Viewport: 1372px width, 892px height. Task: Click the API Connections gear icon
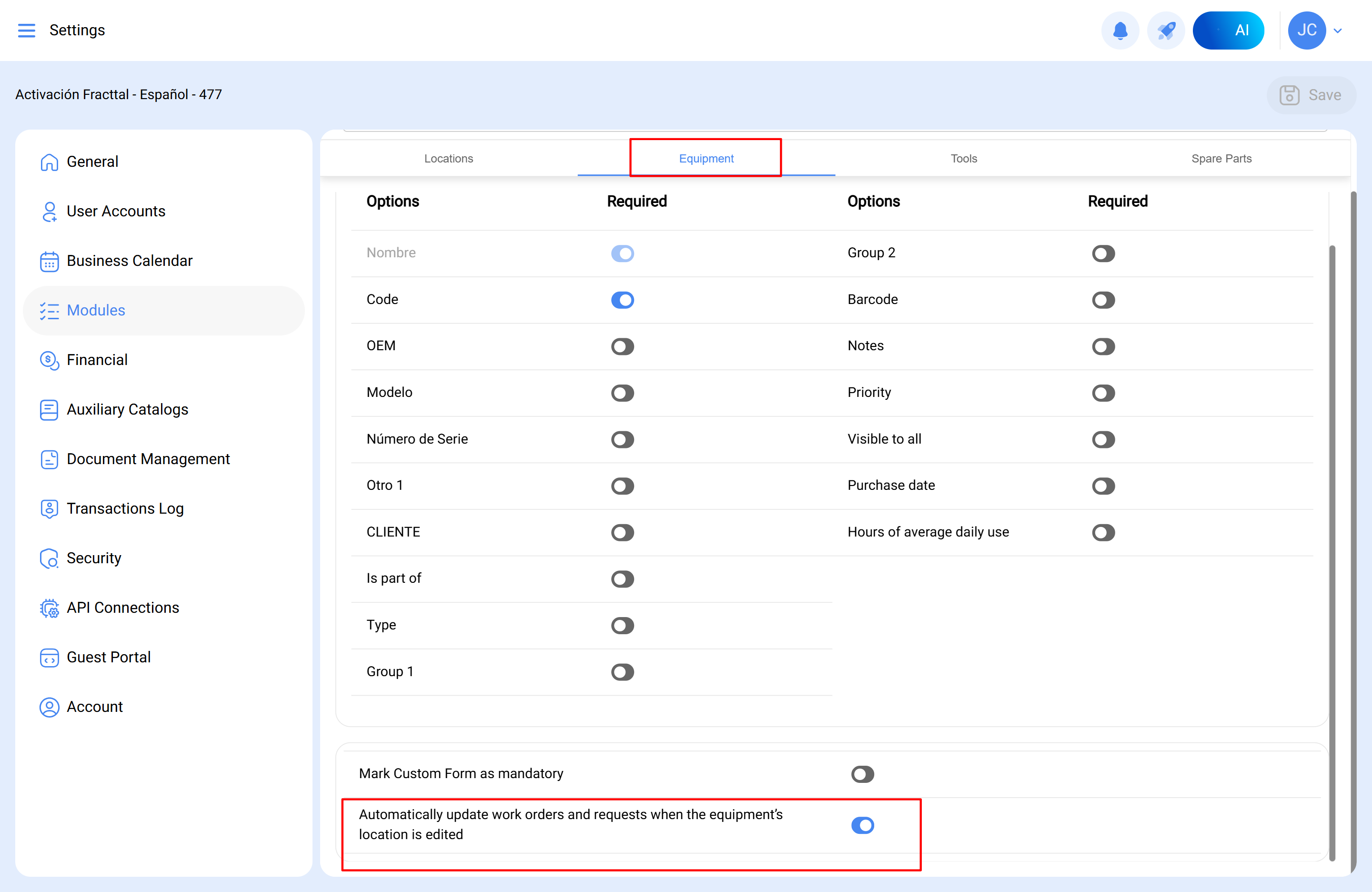tap(49, 608)
